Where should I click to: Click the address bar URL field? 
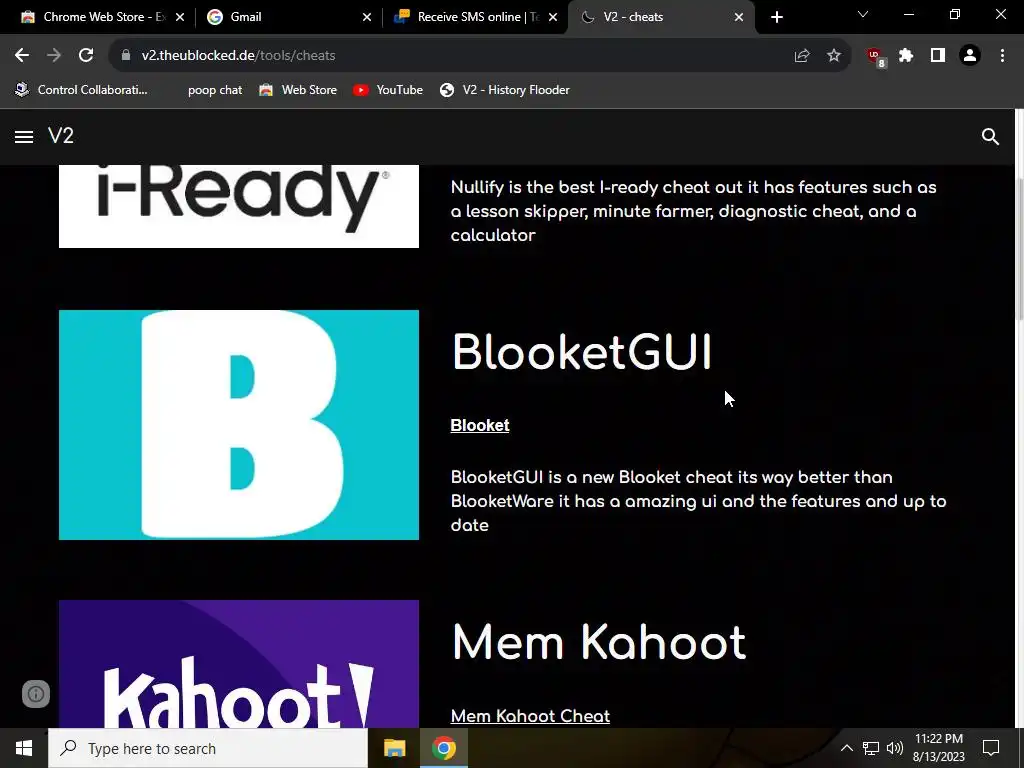[x=457, y=56]
